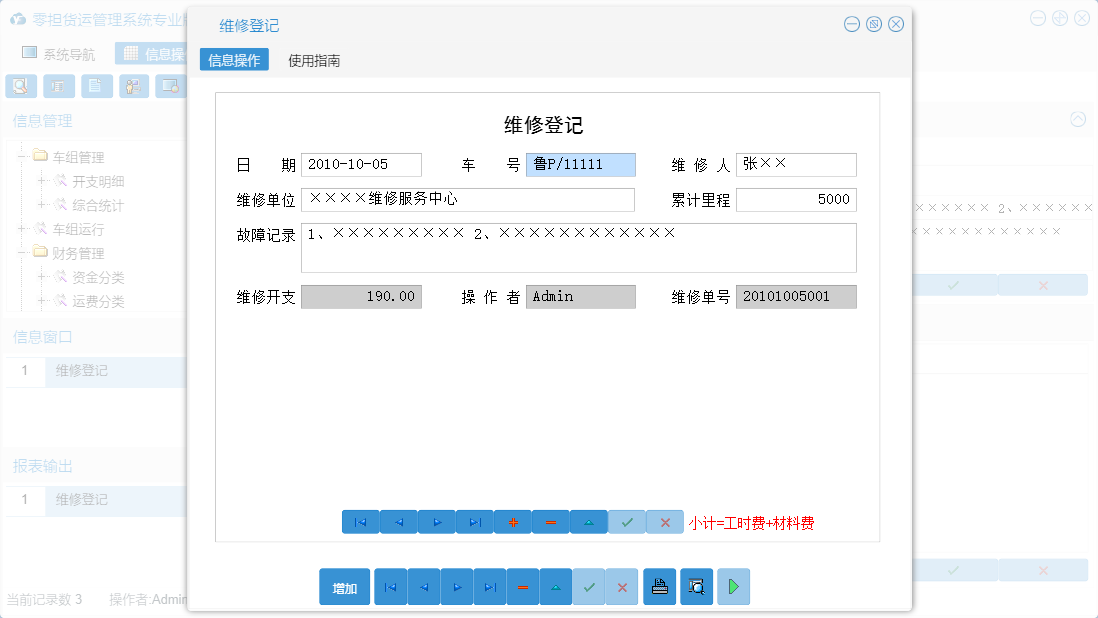Select the 信息操作 tab

coord(234,60)
